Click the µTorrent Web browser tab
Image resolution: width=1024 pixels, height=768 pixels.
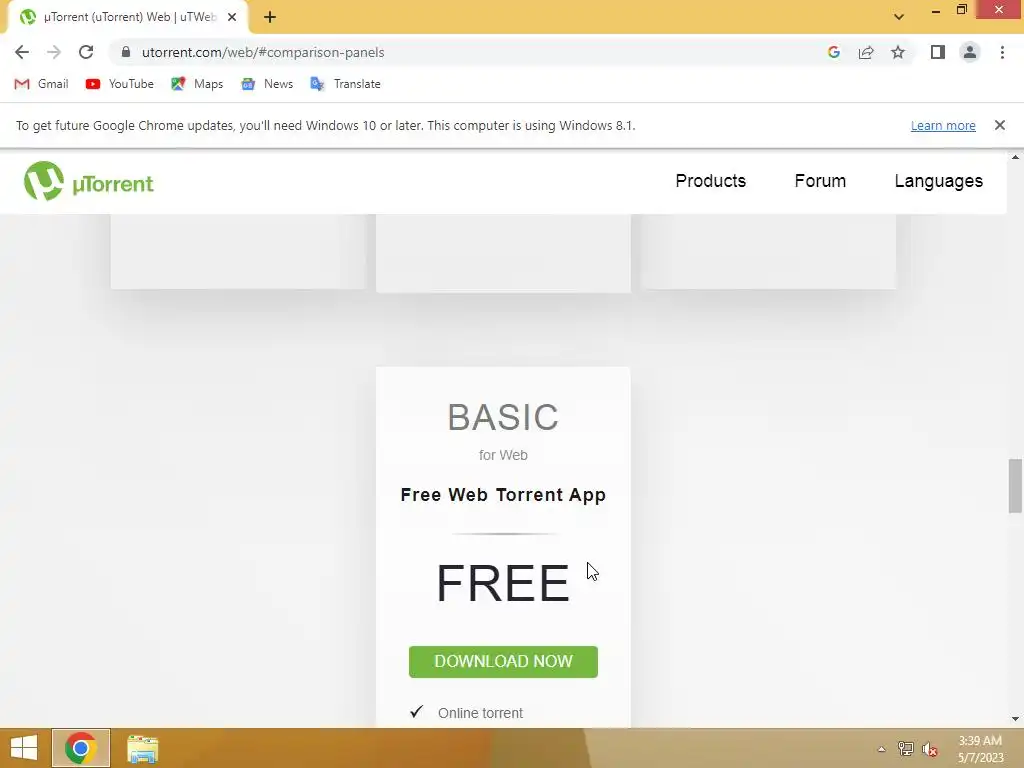pyautogui.click(x=127, y=17)
